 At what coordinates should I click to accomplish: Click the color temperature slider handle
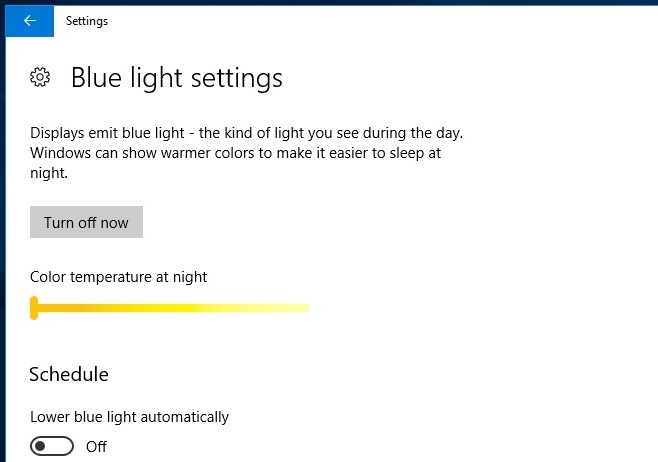pyautogui.click(x=34, y=308)
